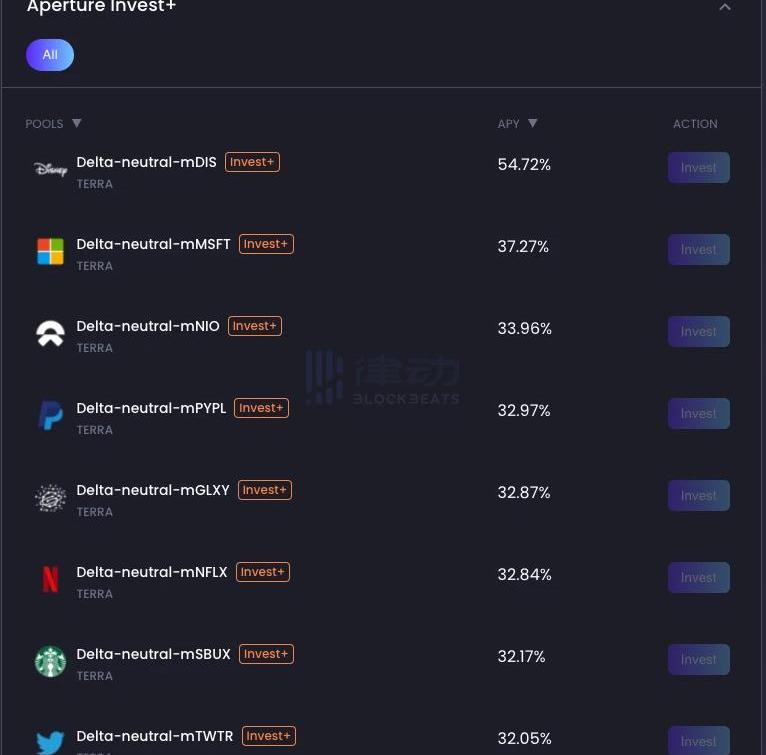Sort by APY using its arrow
The width and height of the screenshot is (766, 755).
click(x=532, y=123)
